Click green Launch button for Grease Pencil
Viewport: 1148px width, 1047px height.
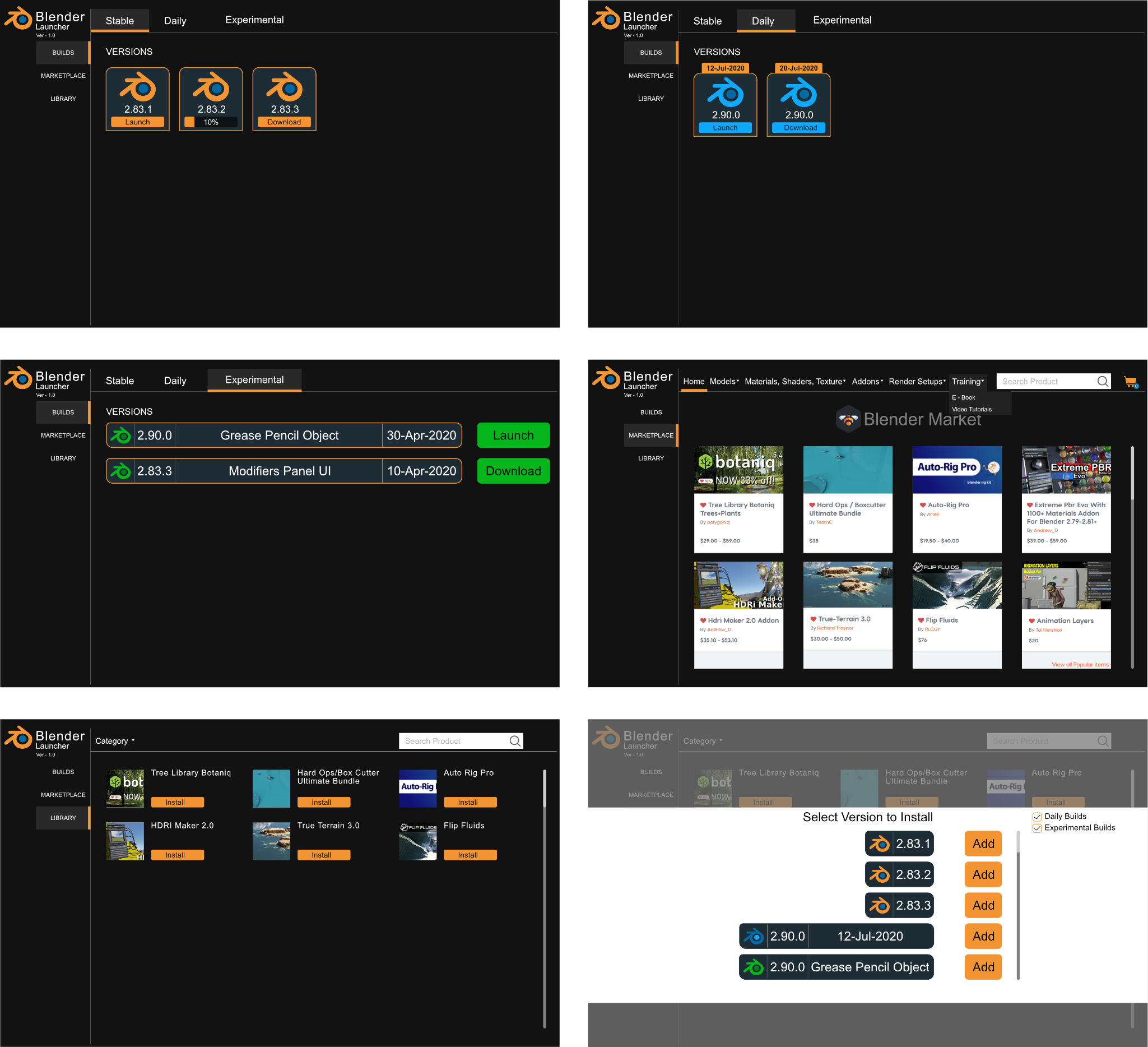point(513,435)
